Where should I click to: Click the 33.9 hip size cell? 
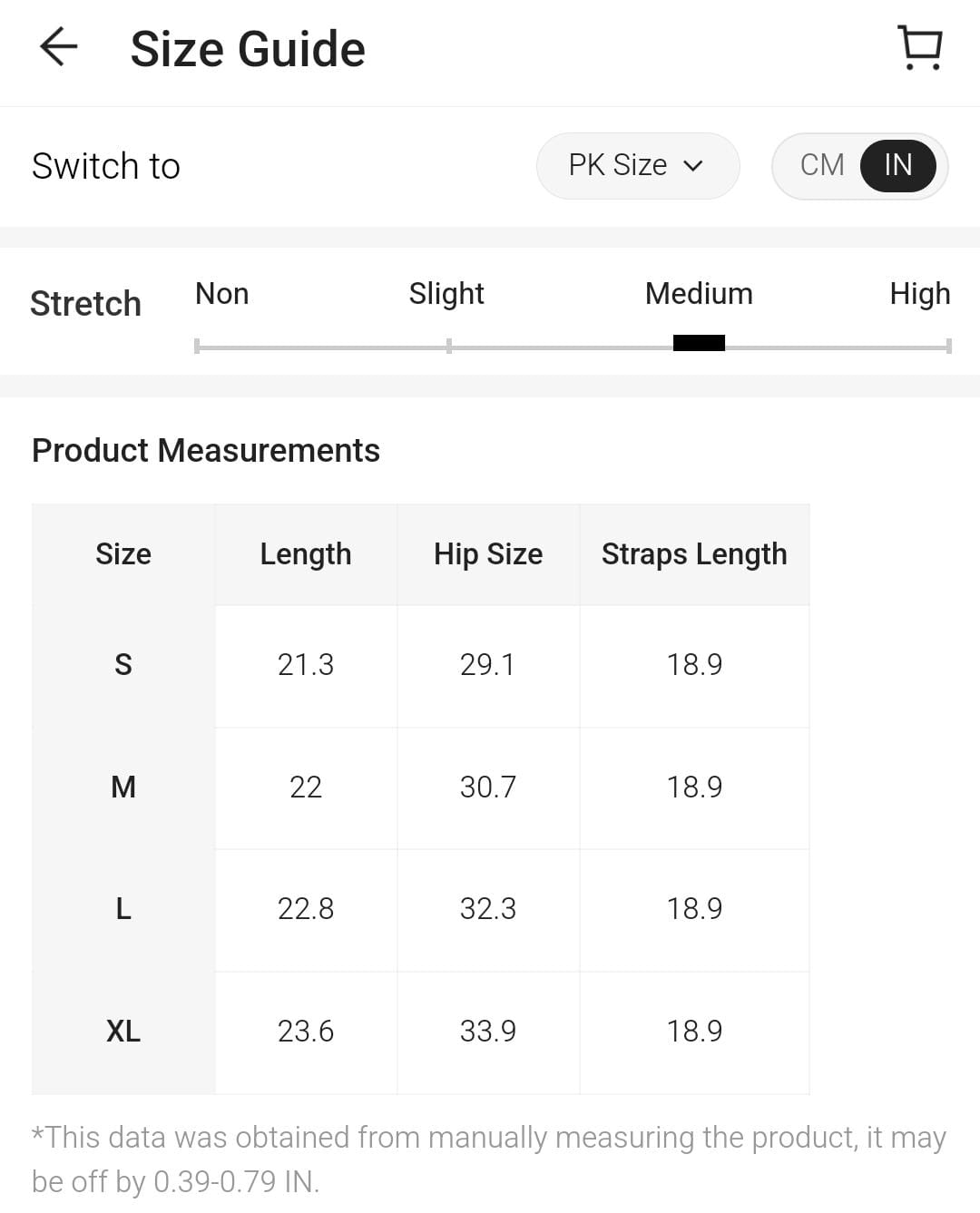488,1032
